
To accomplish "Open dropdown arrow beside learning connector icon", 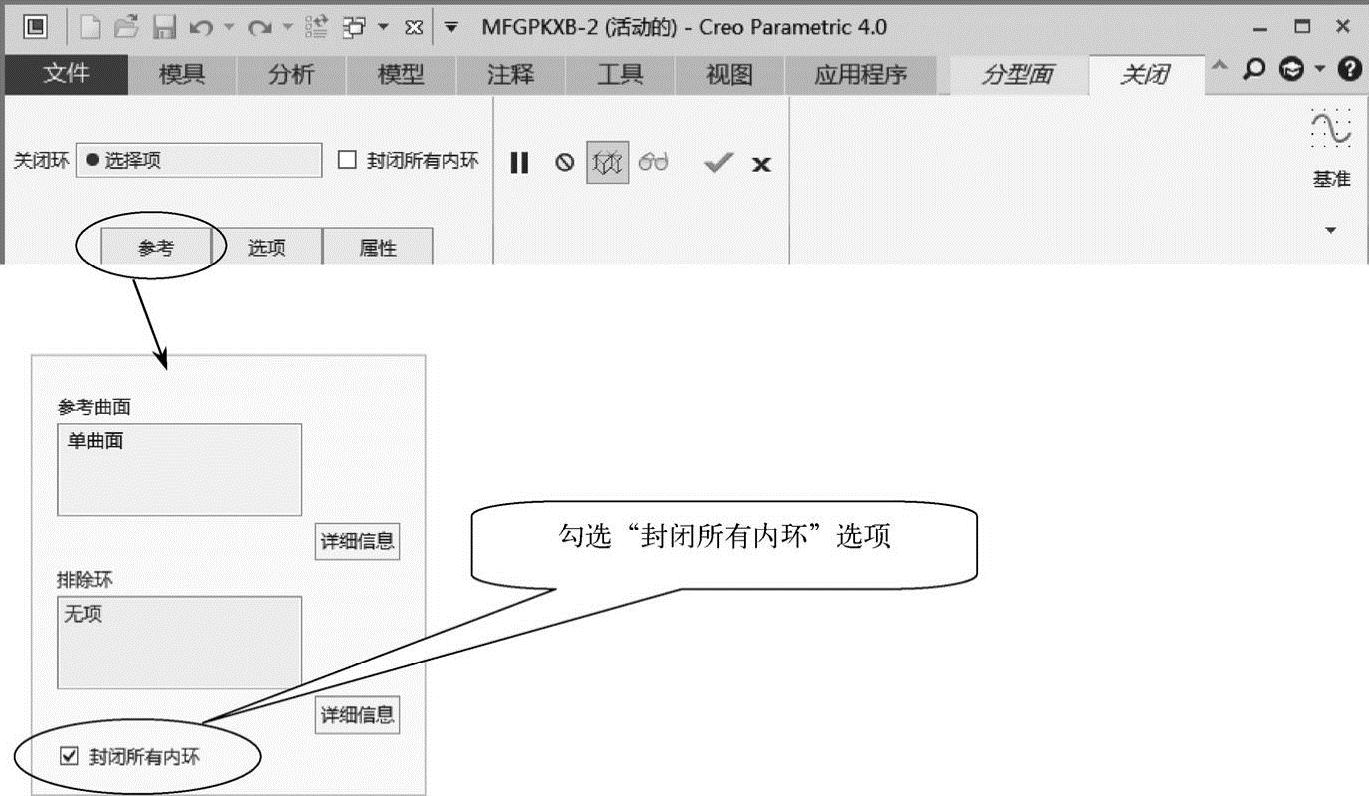I will coord(1319,68).
